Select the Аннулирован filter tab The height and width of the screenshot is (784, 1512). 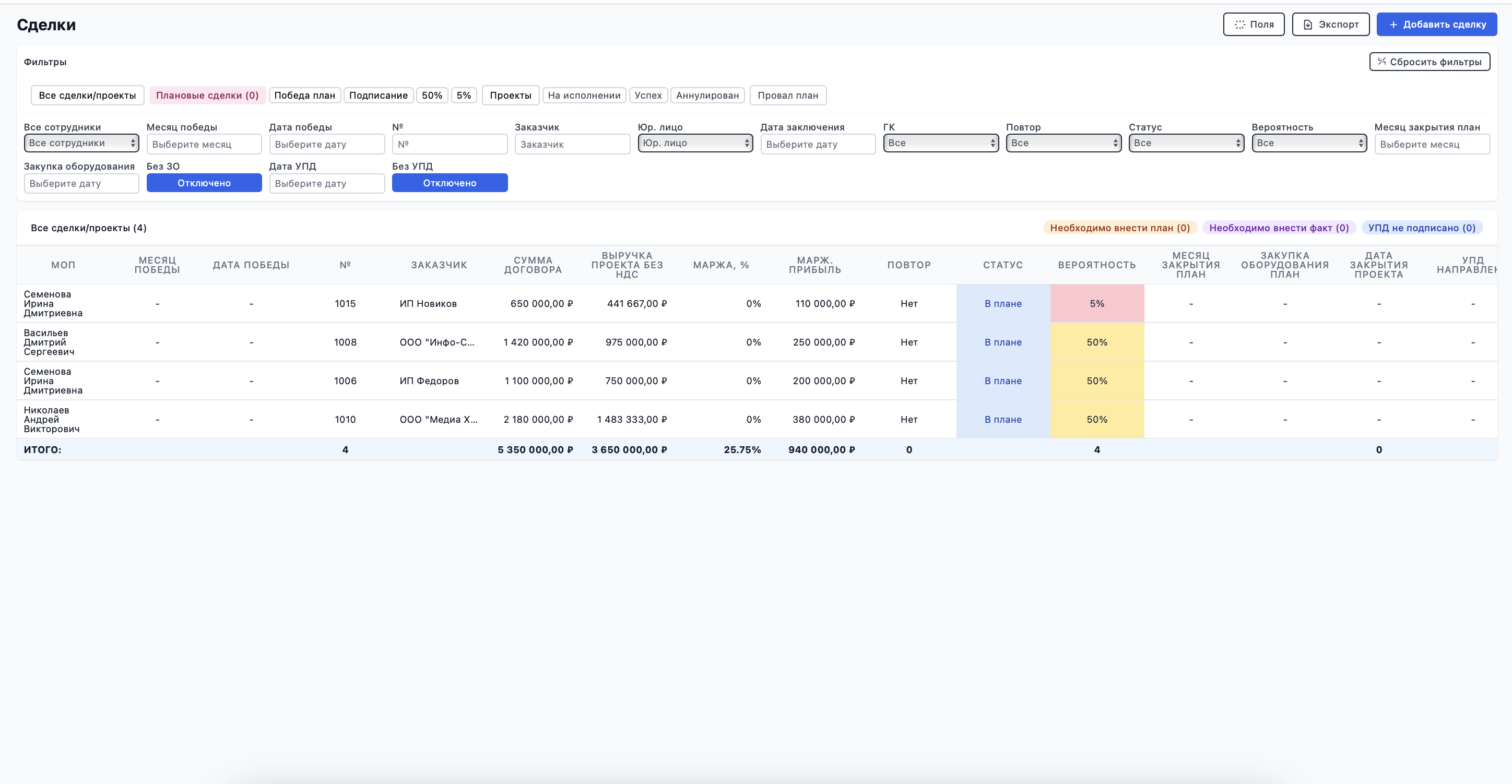click(707, 96)
